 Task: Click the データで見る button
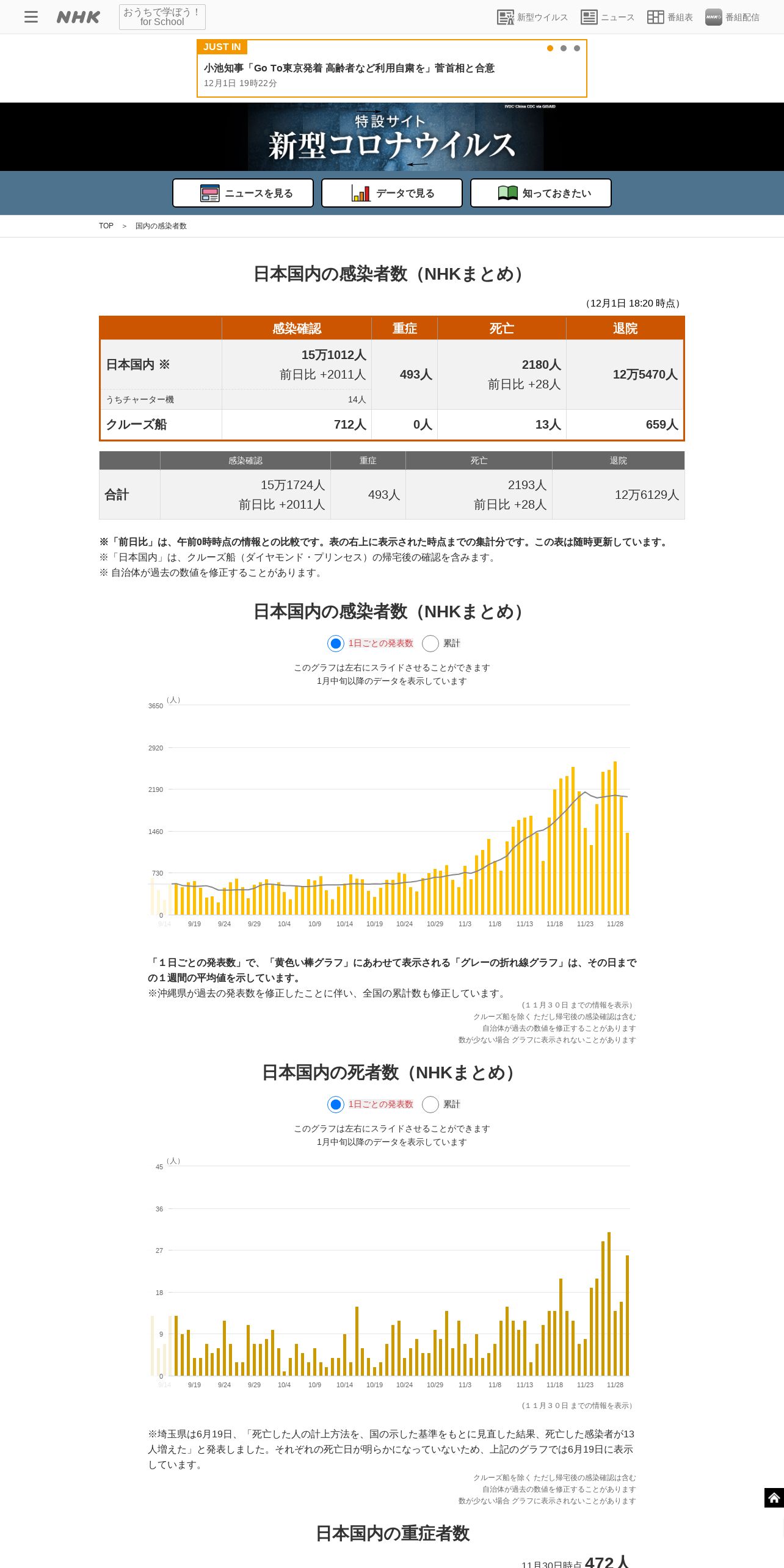pyautogui.click(x=392, y=193)
